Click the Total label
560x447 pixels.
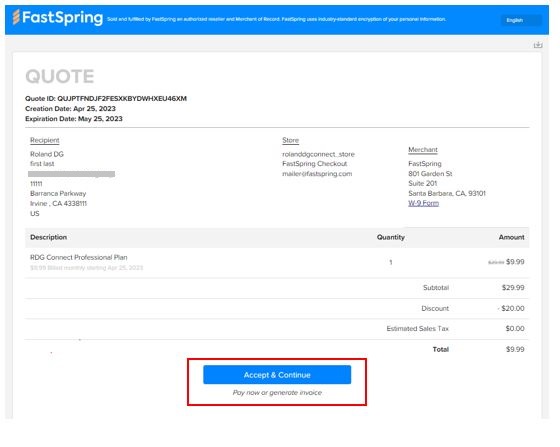point(441,349)
